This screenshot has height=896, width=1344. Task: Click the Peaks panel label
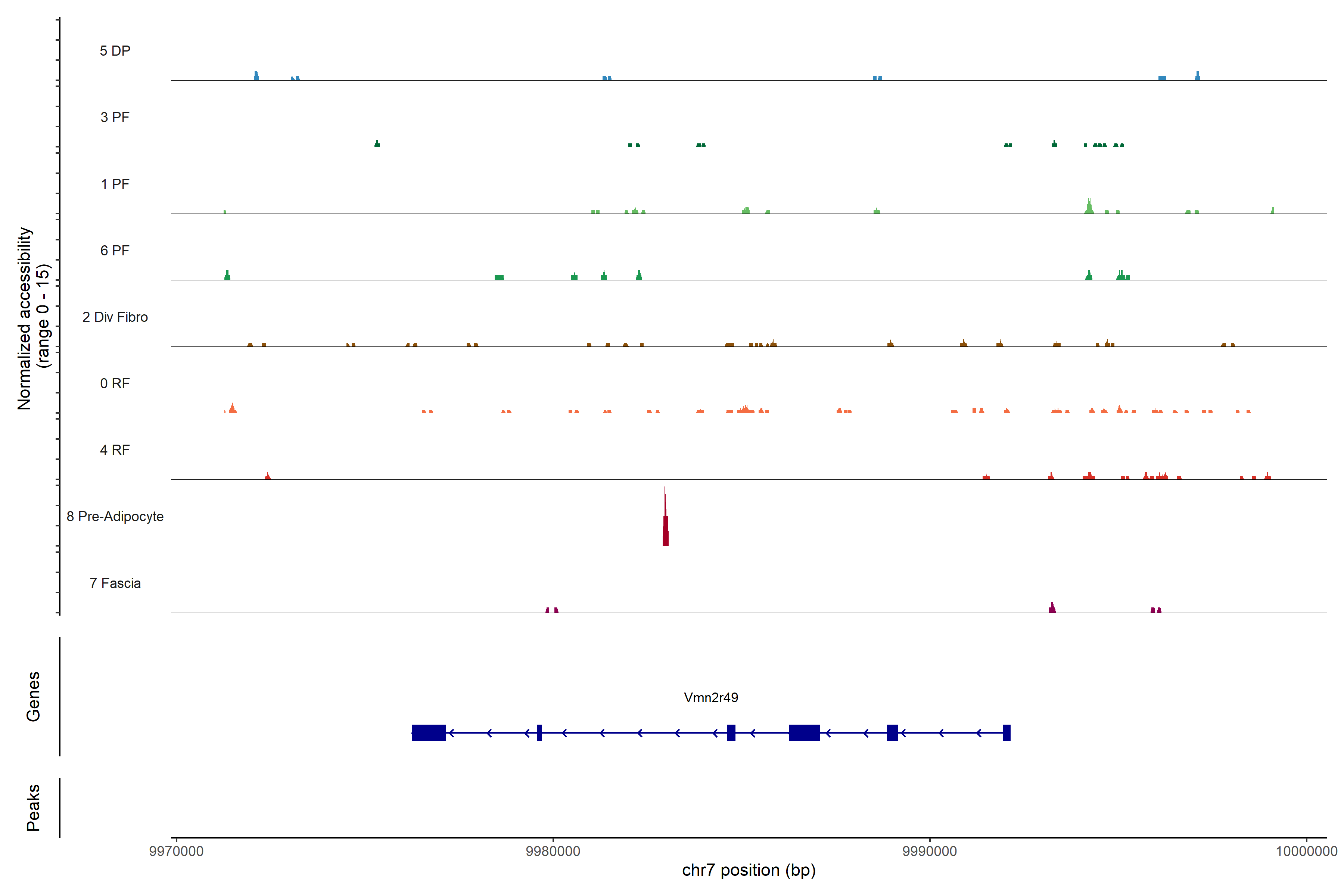pos(33,808)
